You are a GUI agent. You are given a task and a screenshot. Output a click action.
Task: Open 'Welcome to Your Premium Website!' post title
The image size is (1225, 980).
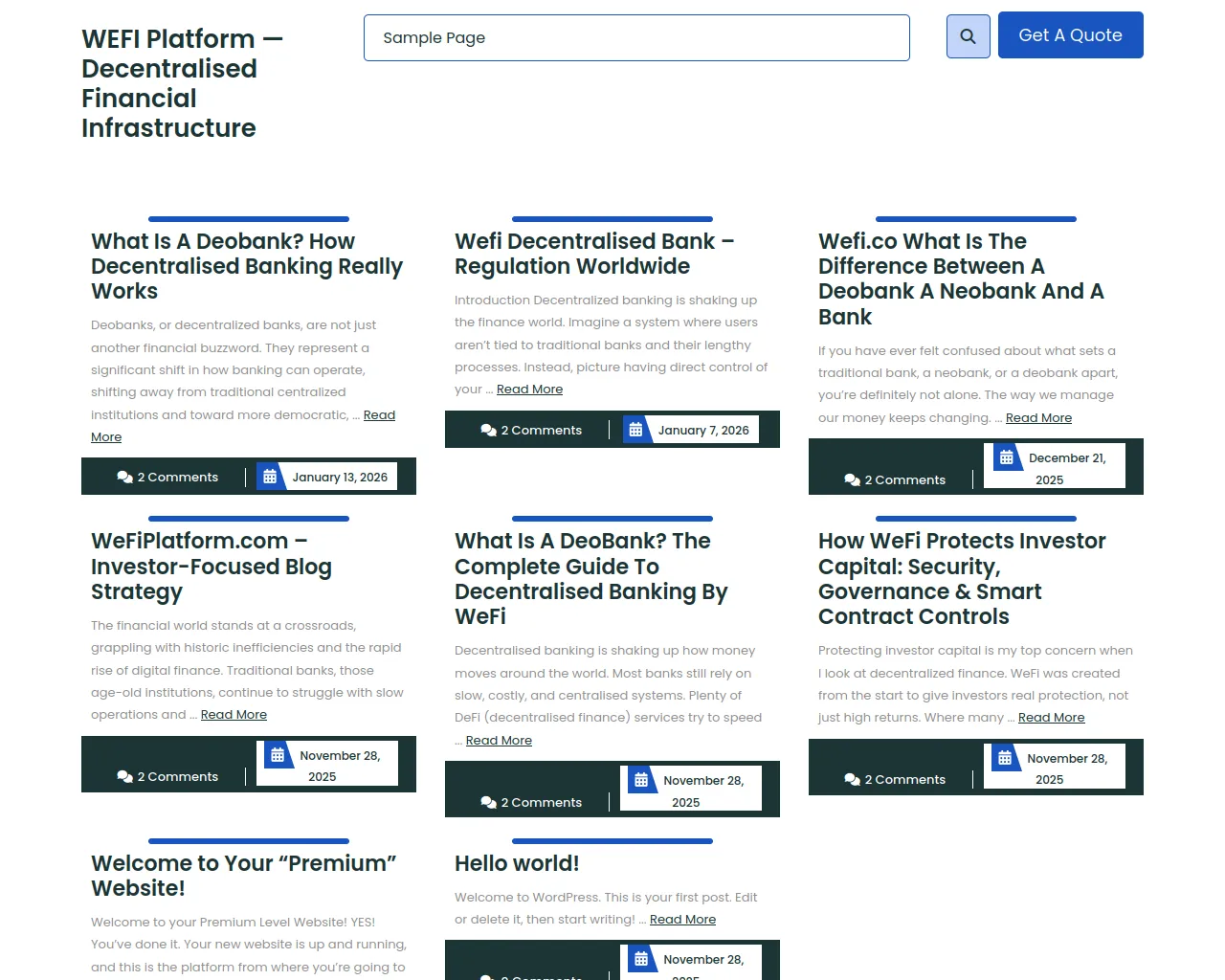pos(244,875)
